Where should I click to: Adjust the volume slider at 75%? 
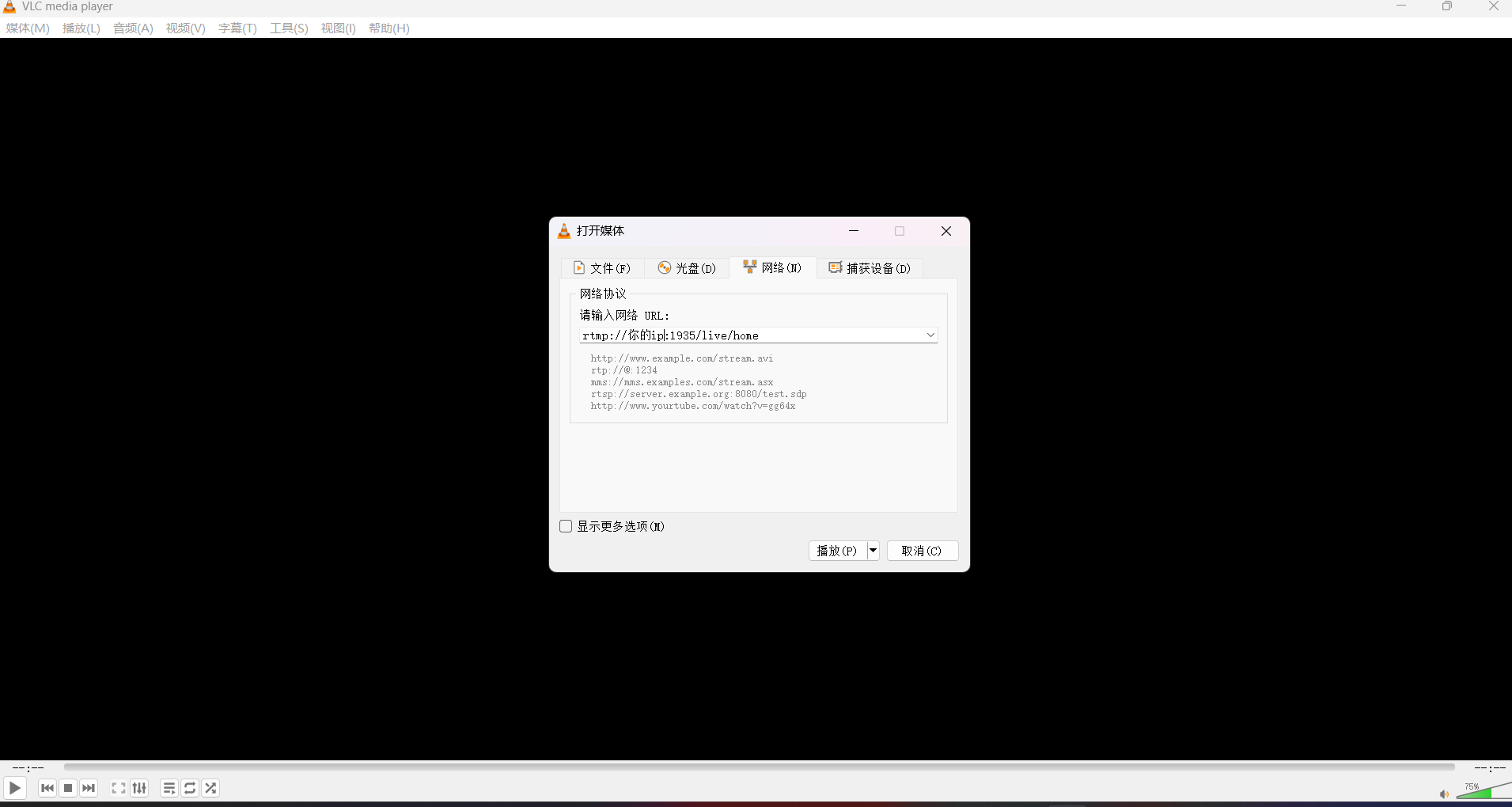click(1484, 790)
